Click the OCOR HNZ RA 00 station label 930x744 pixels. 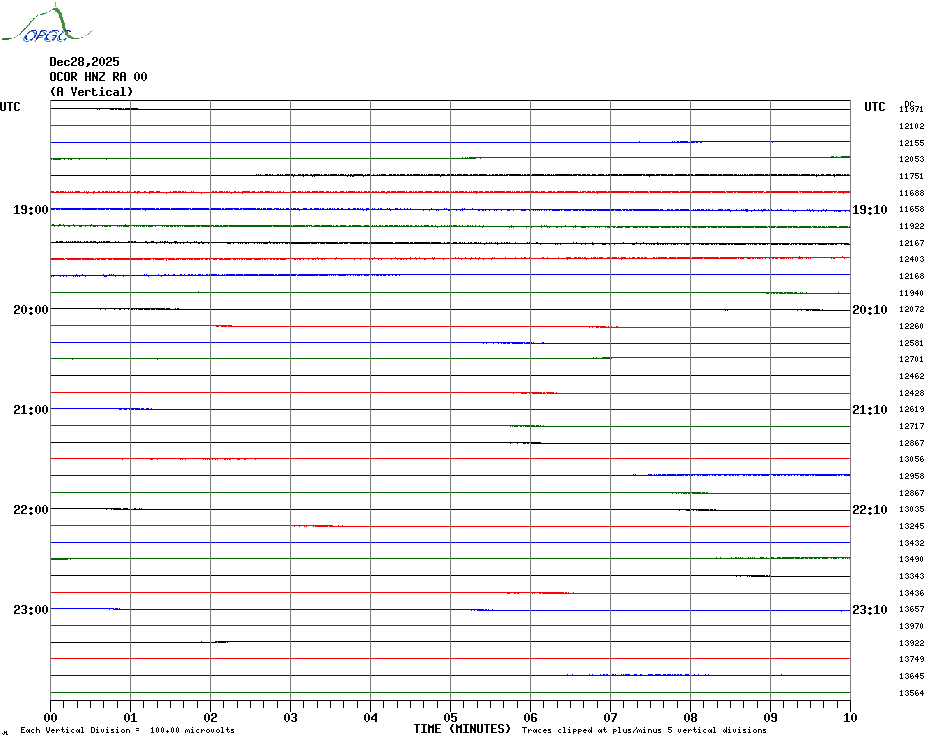[x=98, y=77]
